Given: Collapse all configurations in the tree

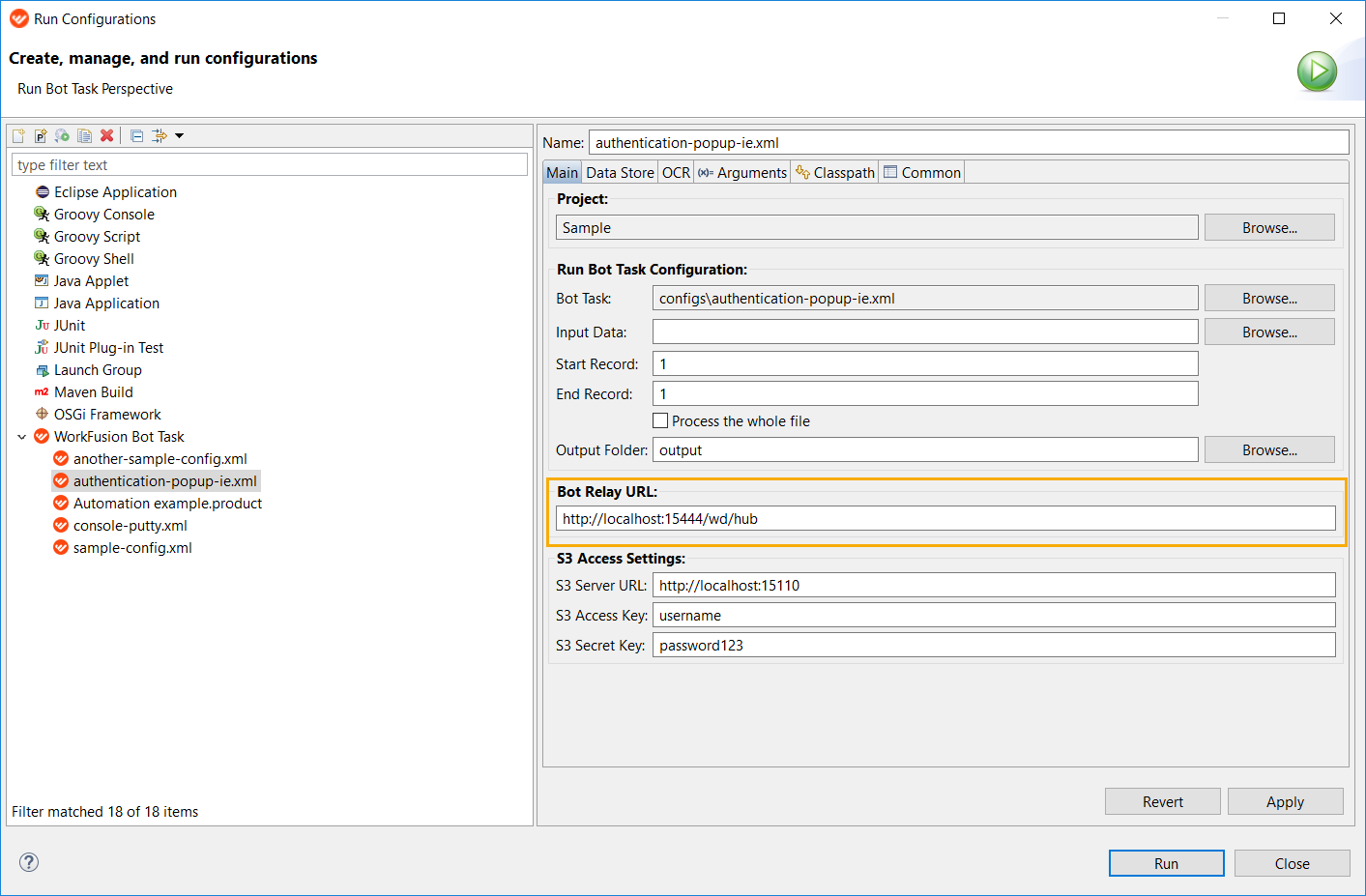Looking at the screenshot, I should tap(137, 136).
